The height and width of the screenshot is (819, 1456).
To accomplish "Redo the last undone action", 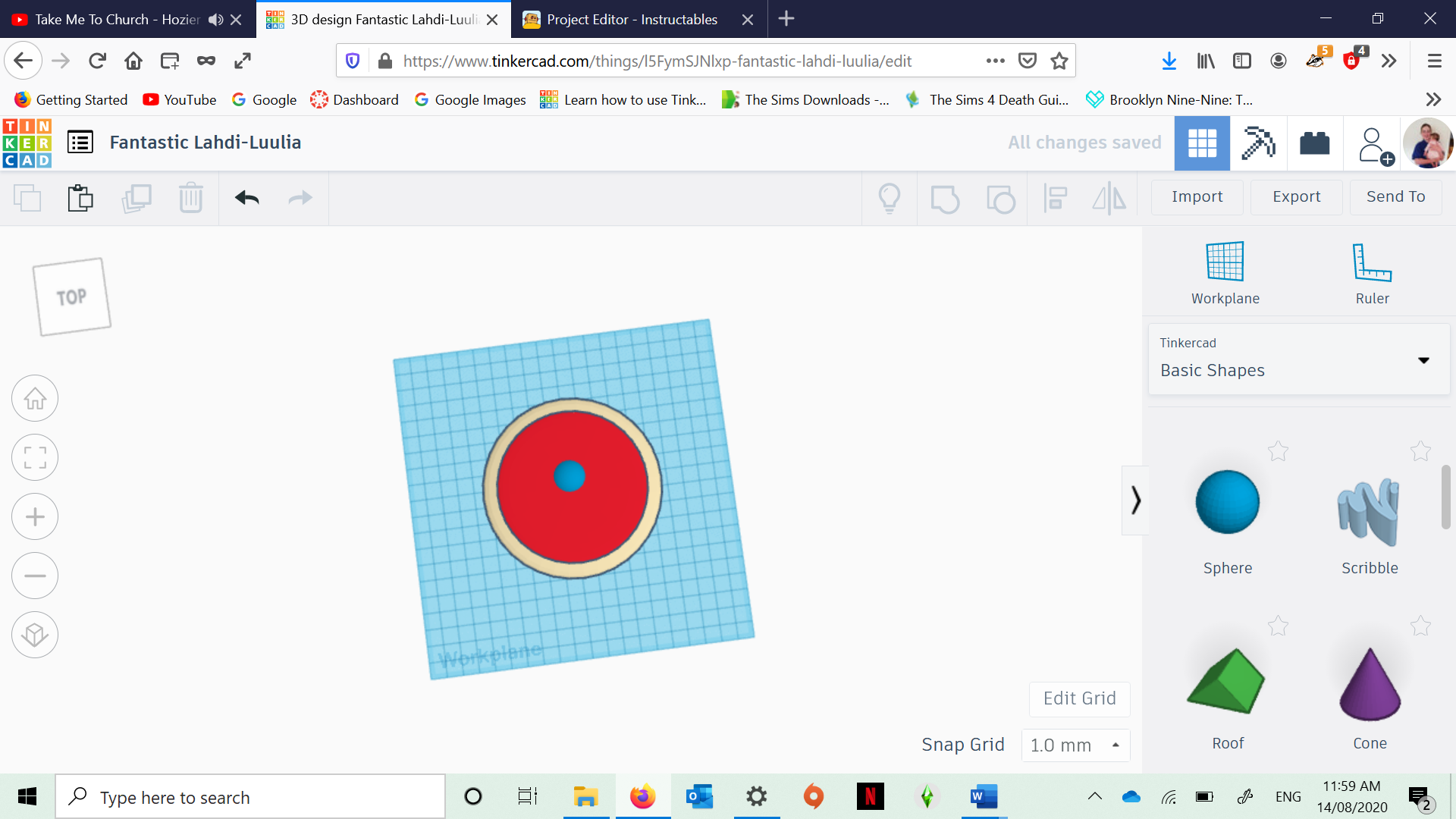I will tap(300, 198).
